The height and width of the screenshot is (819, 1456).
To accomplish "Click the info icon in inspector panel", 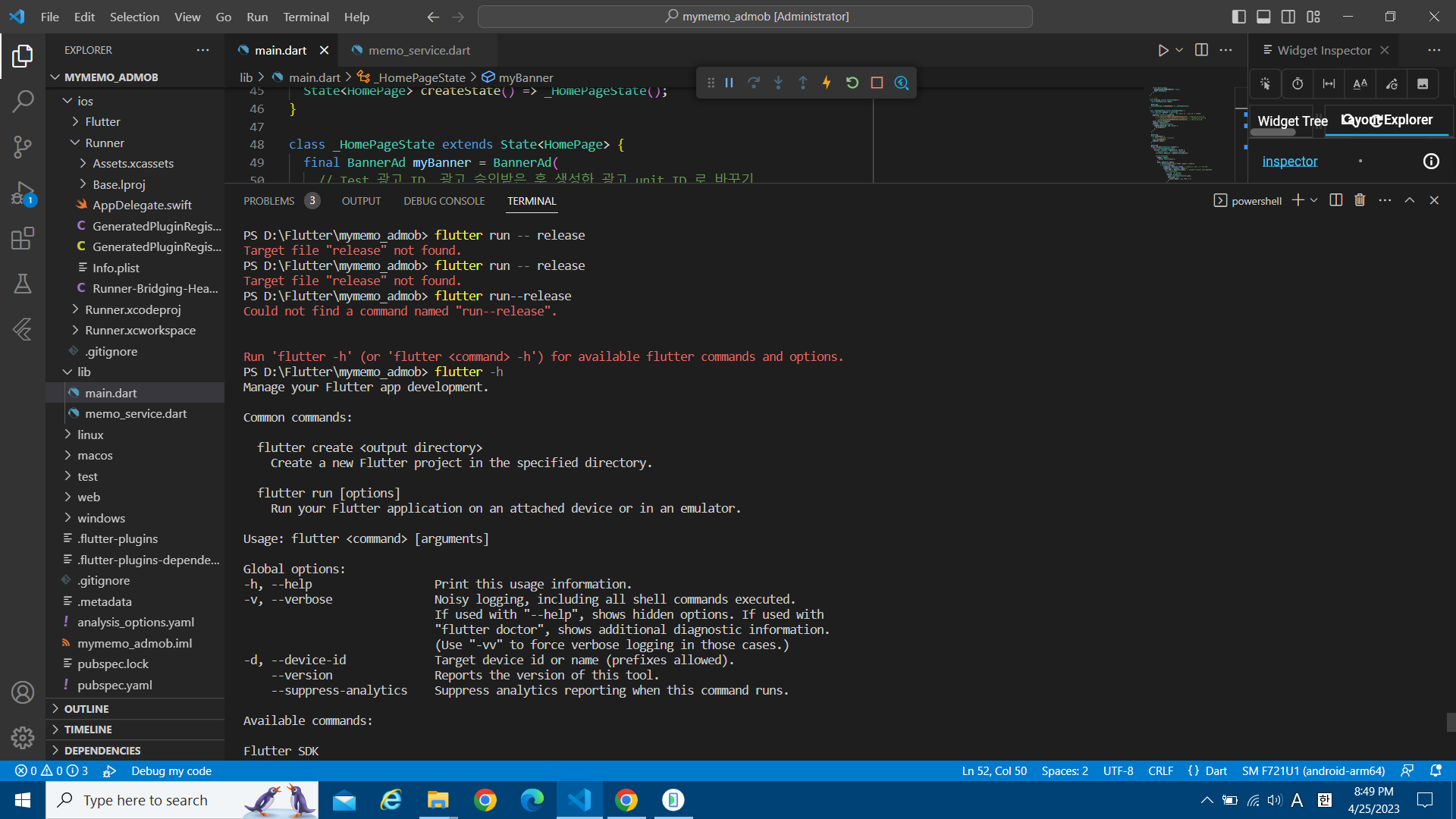I will [x=1431, y=161].
